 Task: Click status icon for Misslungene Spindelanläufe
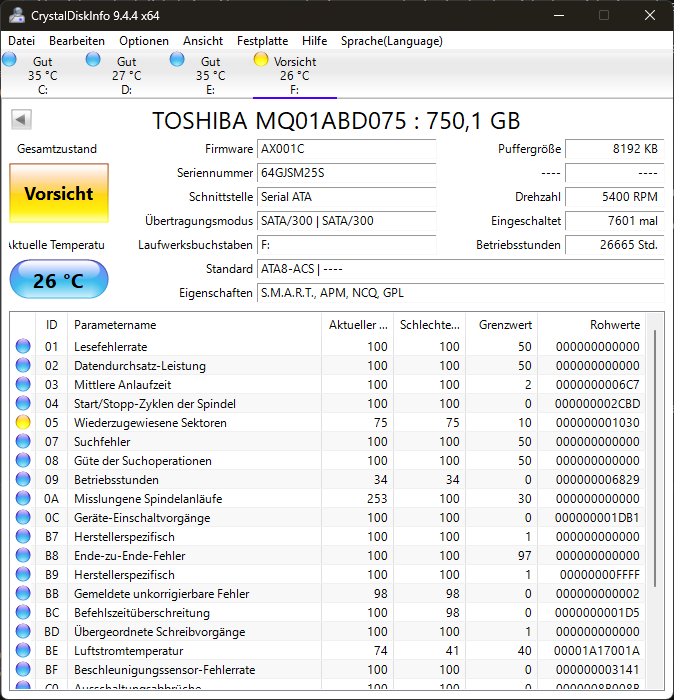pos(23,498)
